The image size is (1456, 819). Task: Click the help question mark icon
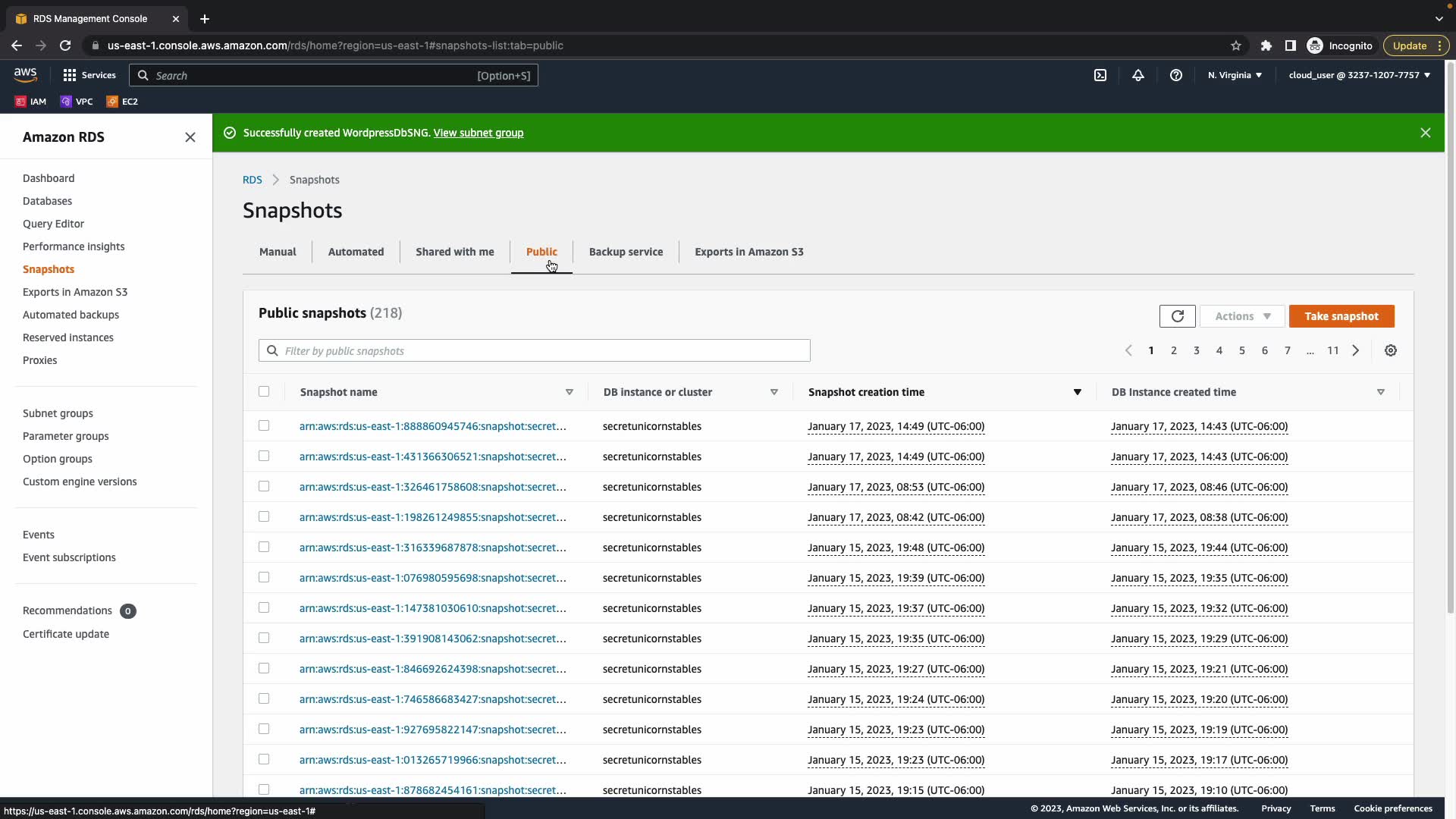coord(1176,75)
